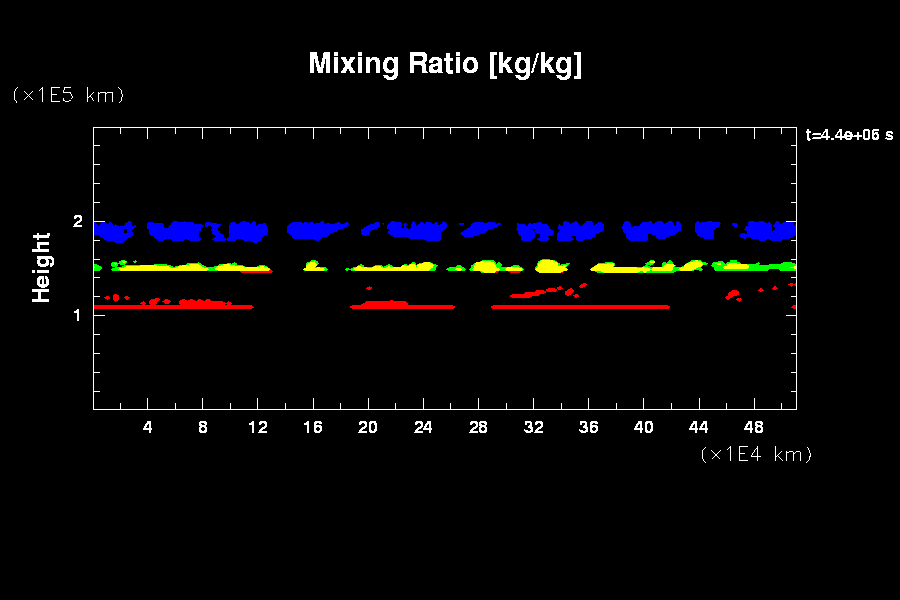Click the Height axis tick label 2
This screenshot has height=600, width=900.
[x=75, y=222]
